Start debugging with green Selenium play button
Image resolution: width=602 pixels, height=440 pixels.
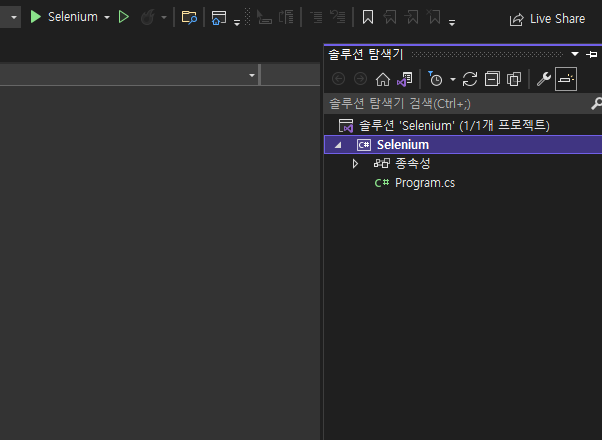click(x=35, y=17)
